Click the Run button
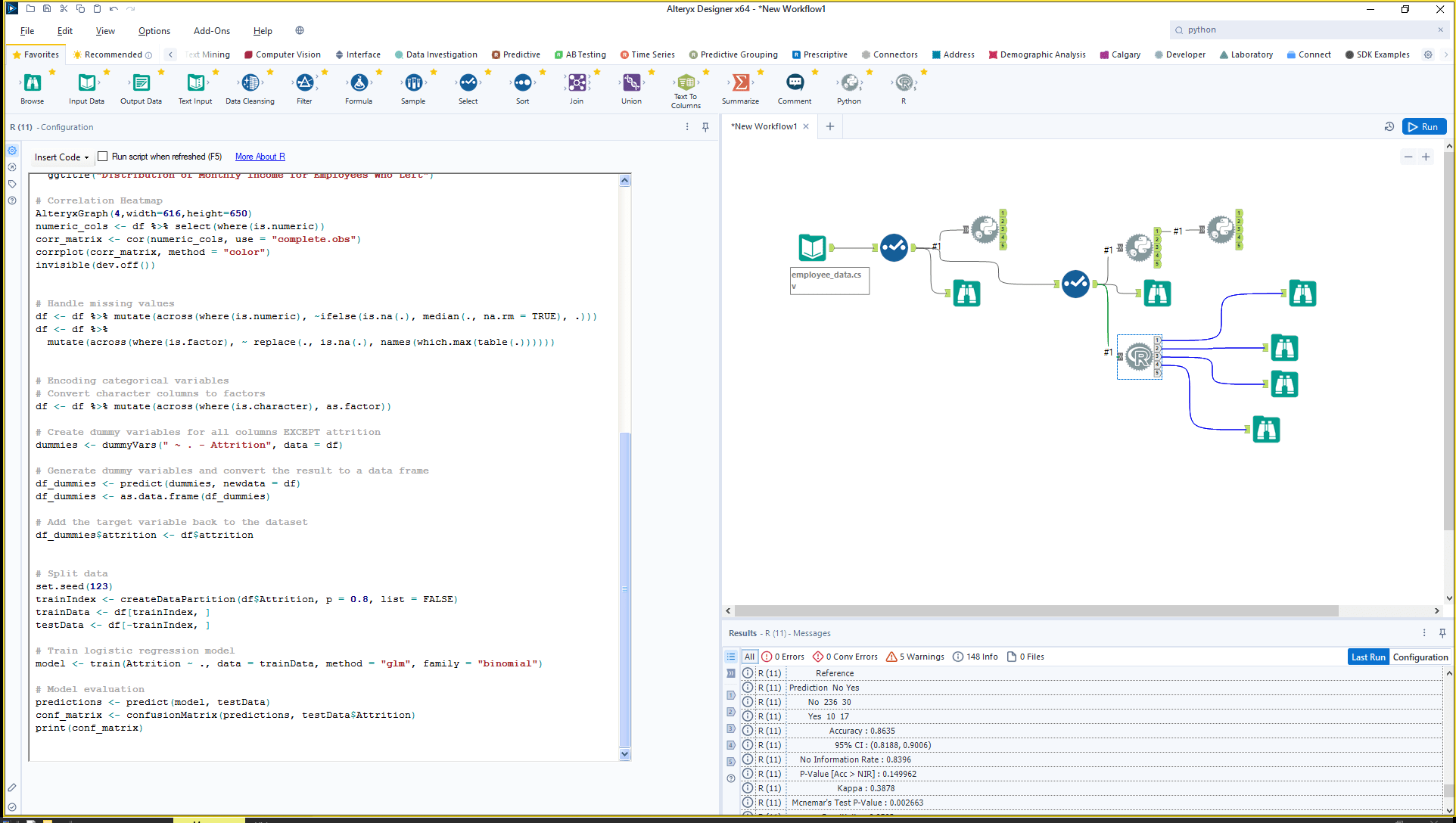The height and width of the screenshot is (823, 1456). coord(1423,126)
